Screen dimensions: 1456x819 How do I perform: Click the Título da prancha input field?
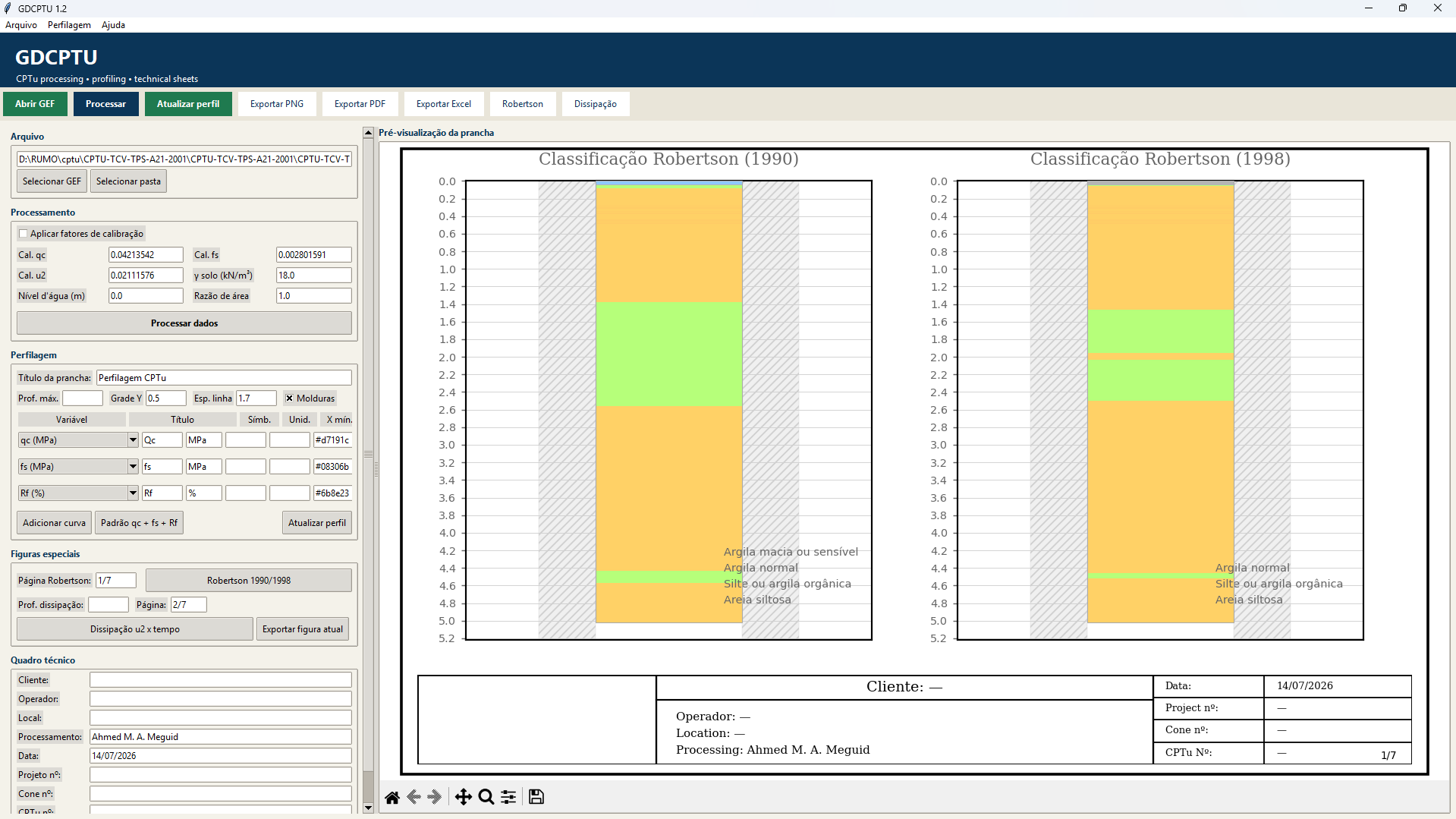224,378
